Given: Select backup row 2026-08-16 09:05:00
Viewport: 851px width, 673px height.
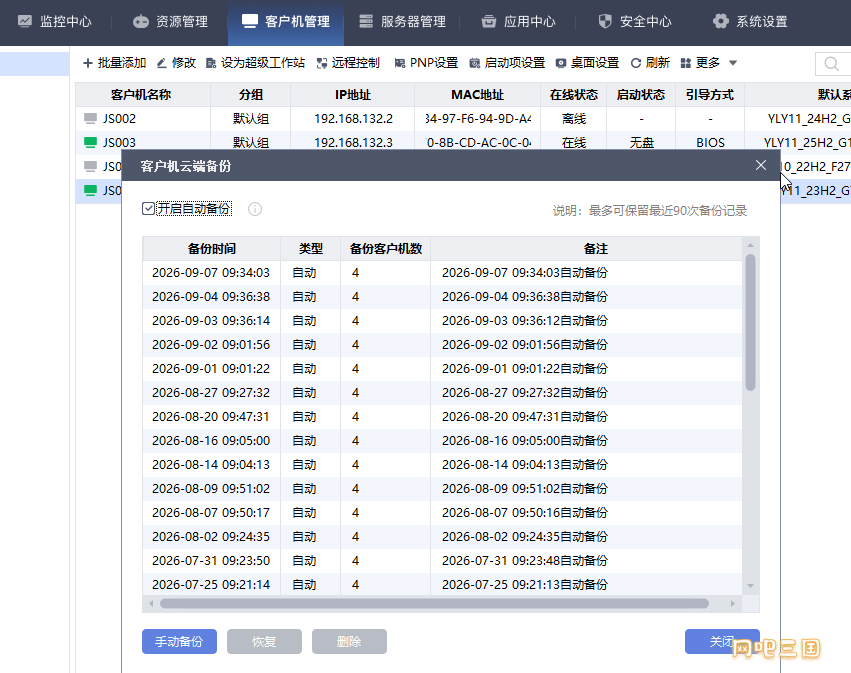Looking at the screenshot, I should [x=442, y=441].
